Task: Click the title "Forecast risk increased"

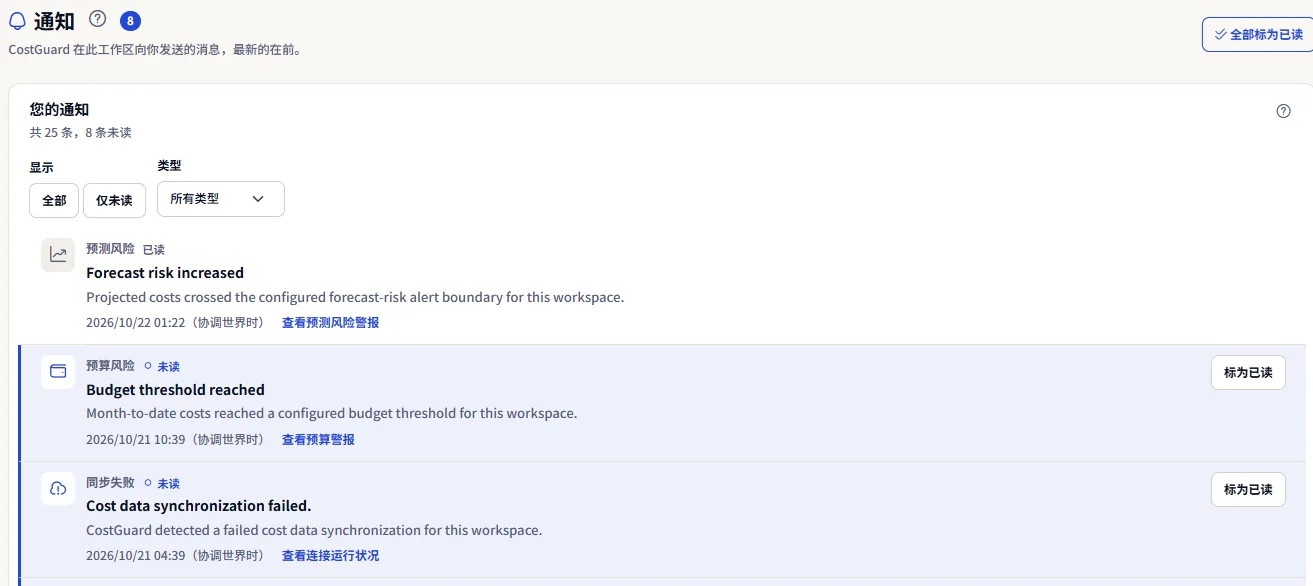Action: (165, 272)
